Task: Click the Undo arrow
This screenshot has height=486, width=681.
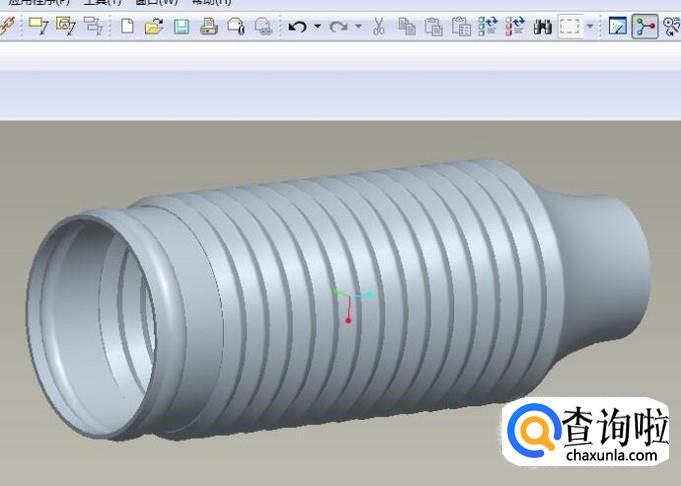Action: [297, 27]
